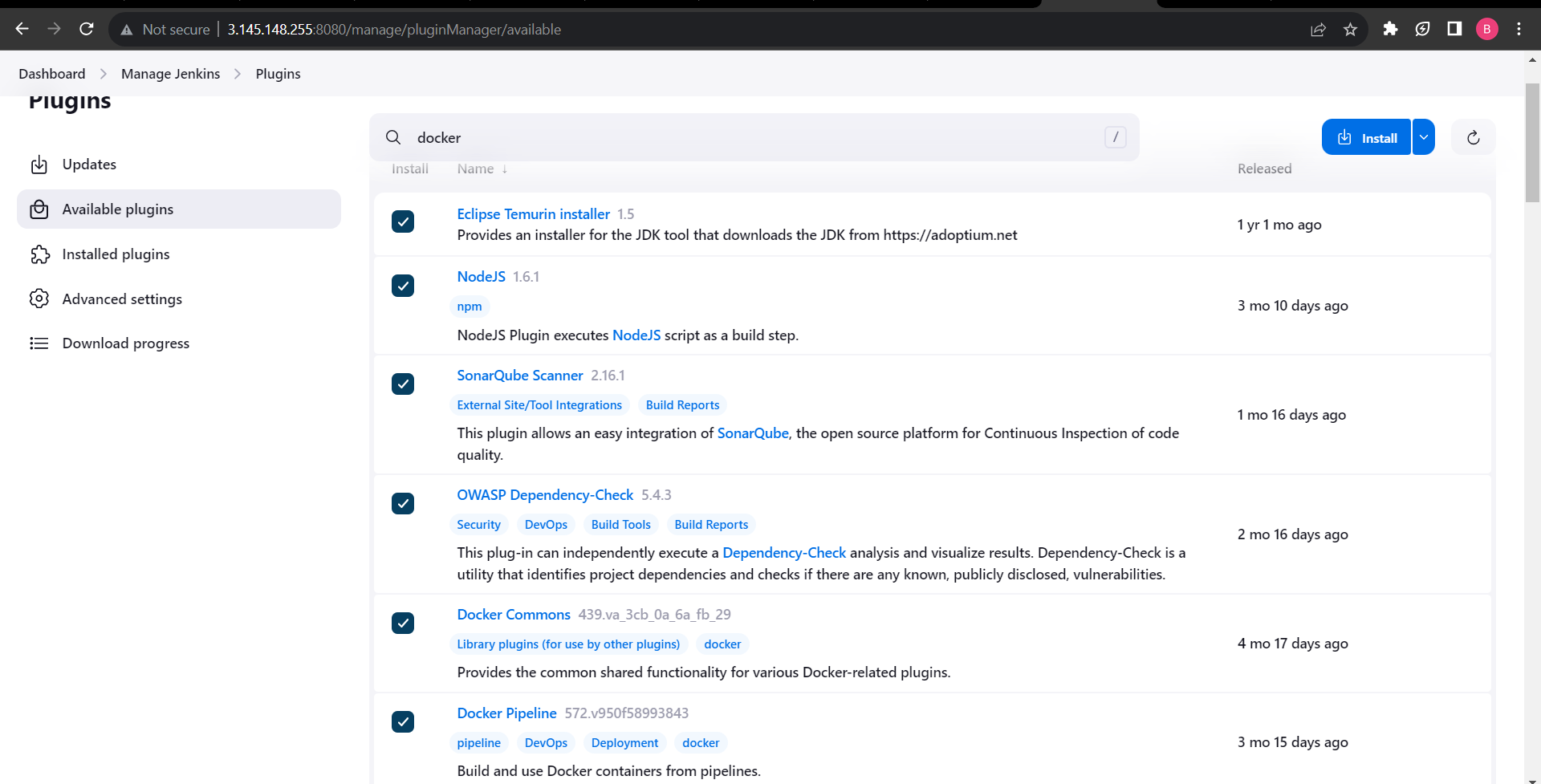Image resolution: width=1541 pixels, height=784 pixels.
Task: Click the docker plugin search field
Action: click(754, 137)
